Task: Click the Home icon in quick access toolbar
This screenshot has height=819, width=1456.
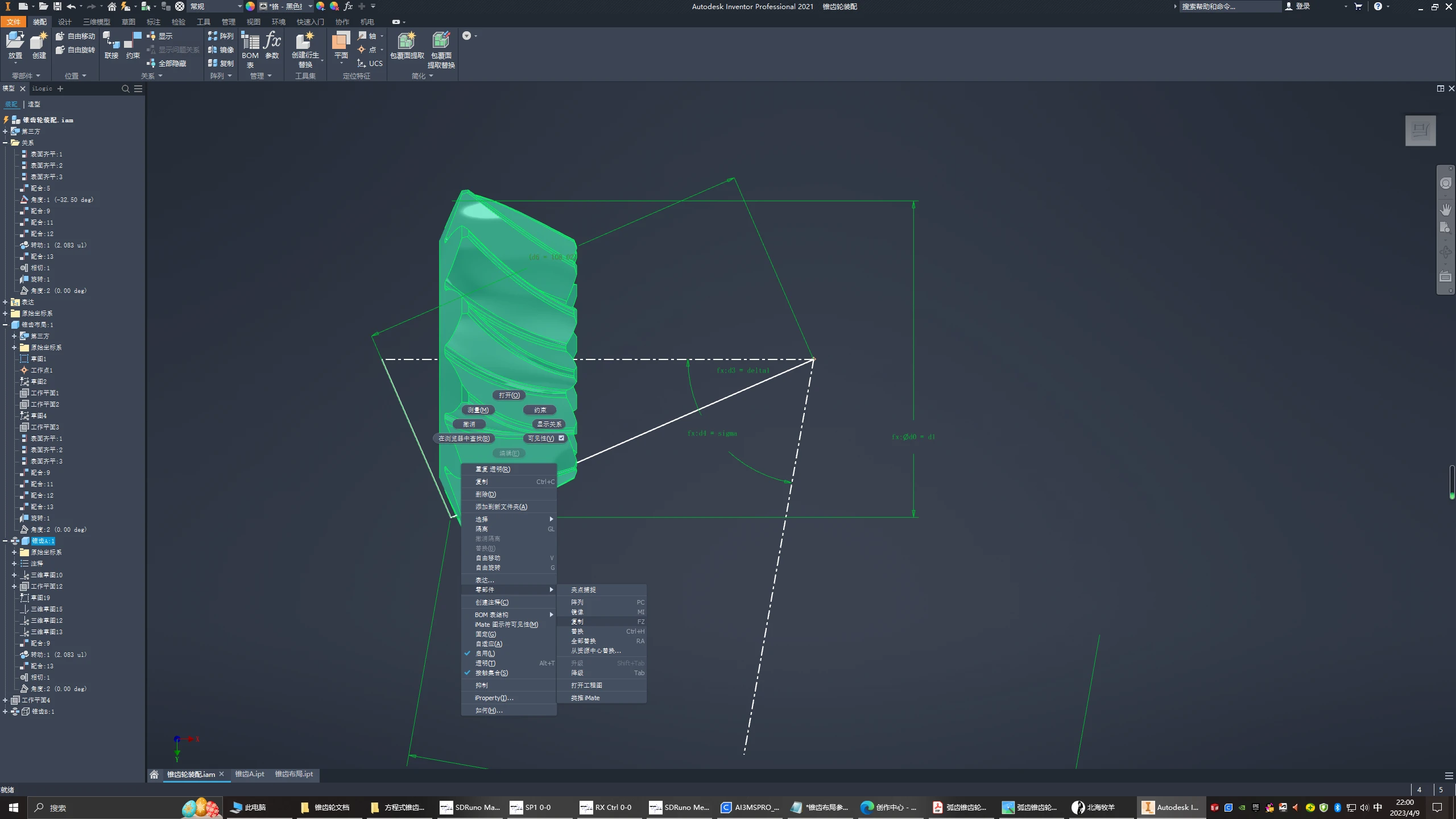Action: tap(112, 6)
